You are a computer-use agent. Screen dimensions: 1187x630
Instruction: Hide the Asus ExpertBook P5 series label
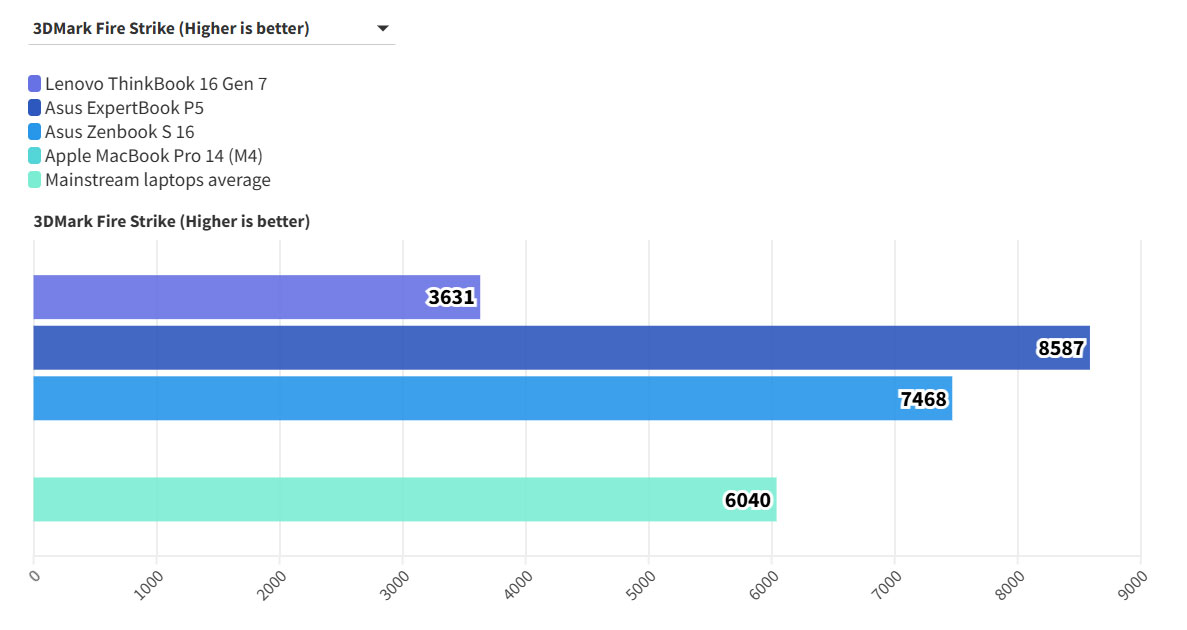click(x=124, y=108)
